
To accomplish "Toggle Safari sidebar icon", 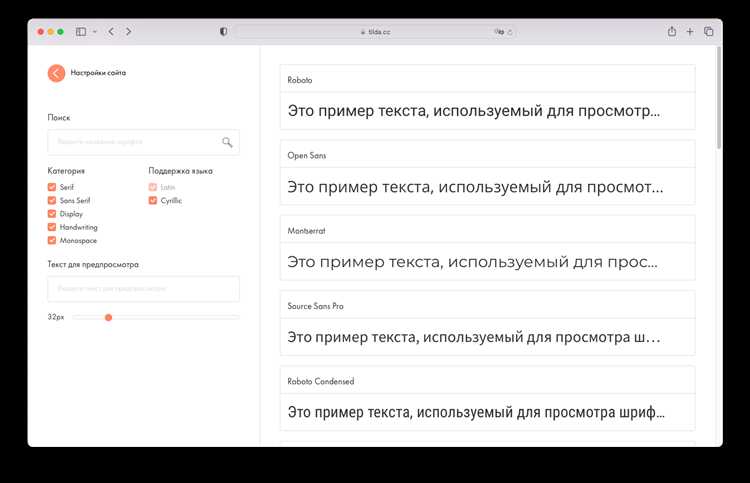I will point(81,32).
